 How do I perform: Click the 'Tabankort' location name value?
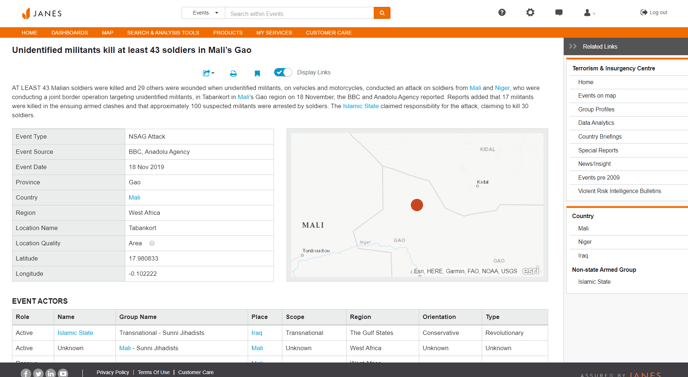[142, 228]
